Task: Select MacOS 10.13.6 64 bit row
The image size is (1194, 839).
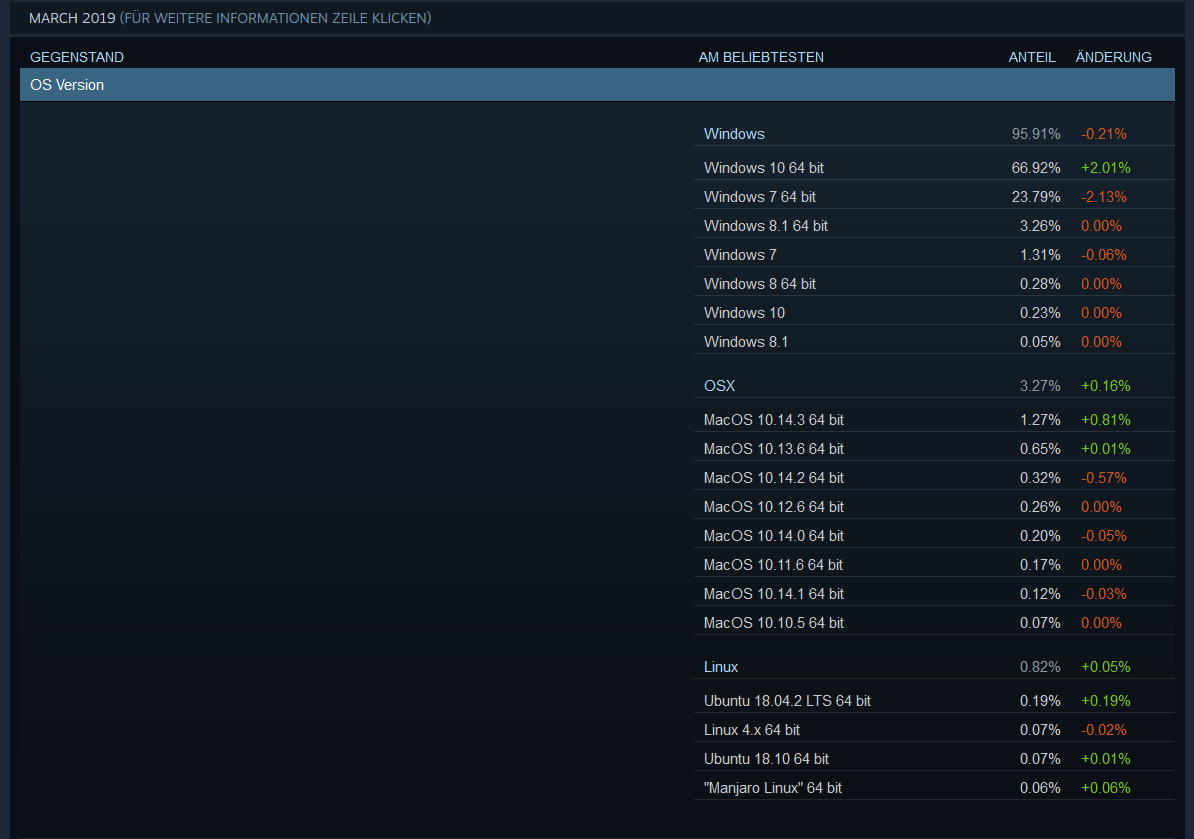Action: [x=934, y=448]
